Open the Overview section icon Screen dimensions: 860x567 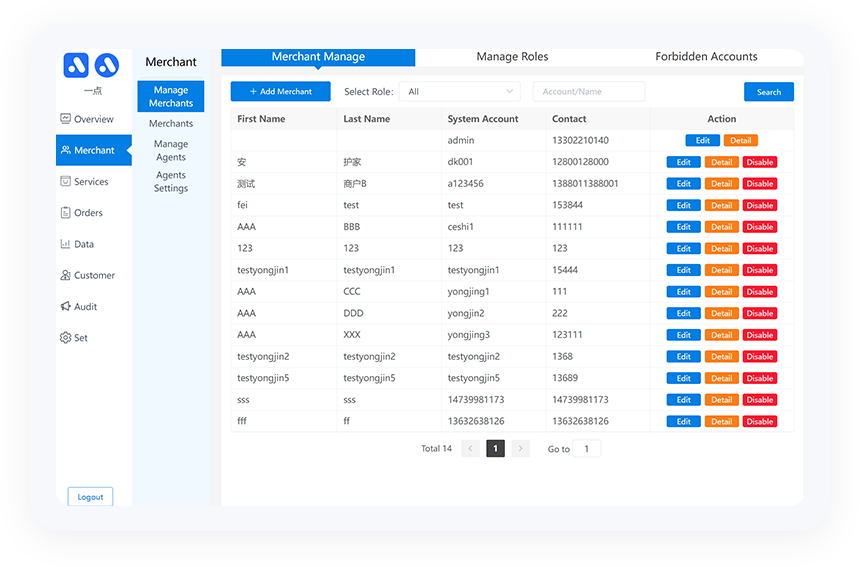pyautogui.click(x=66, y=119)
